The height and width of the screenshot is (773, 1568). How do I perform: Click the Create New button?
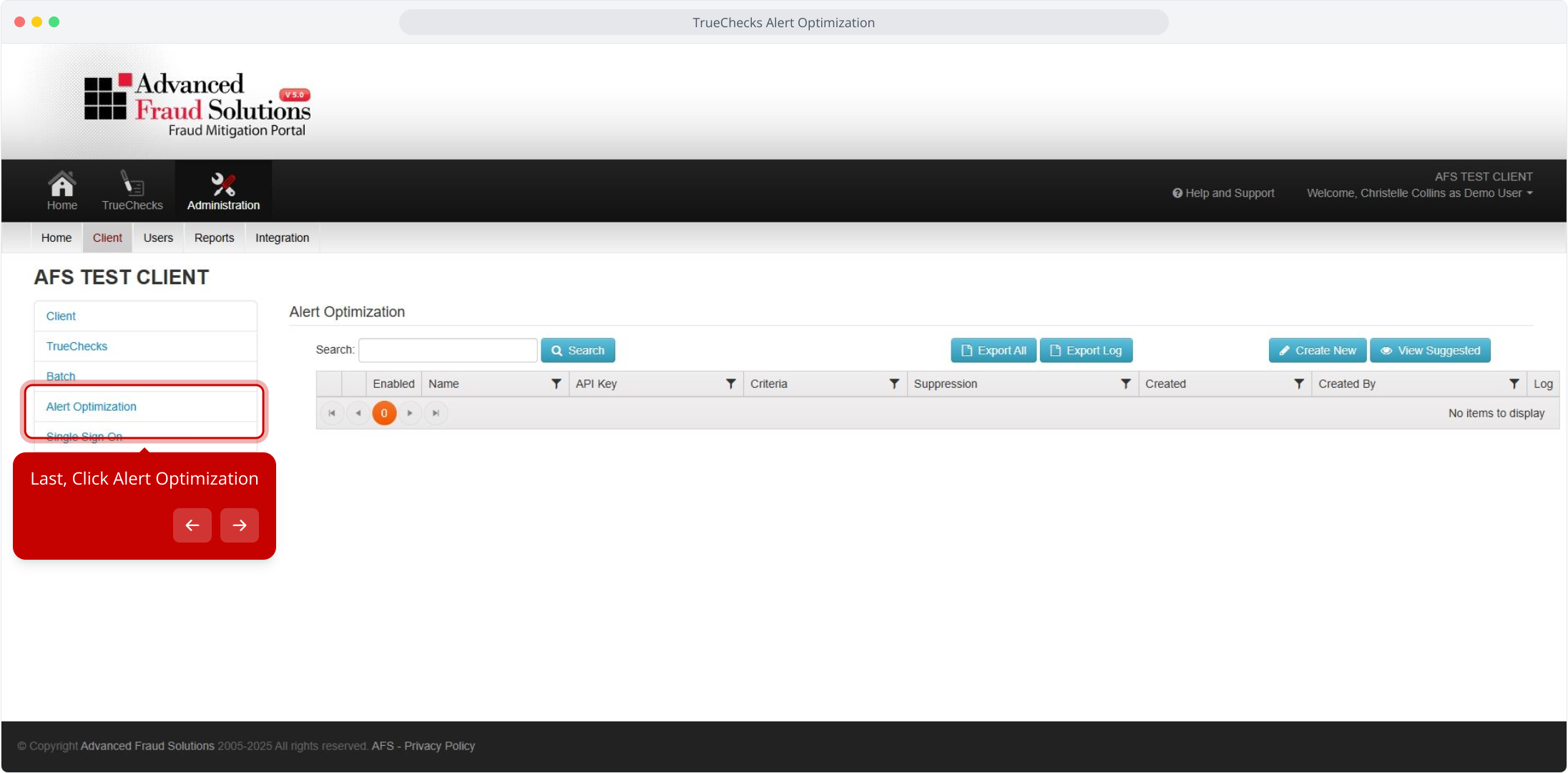coord(1318,350)
